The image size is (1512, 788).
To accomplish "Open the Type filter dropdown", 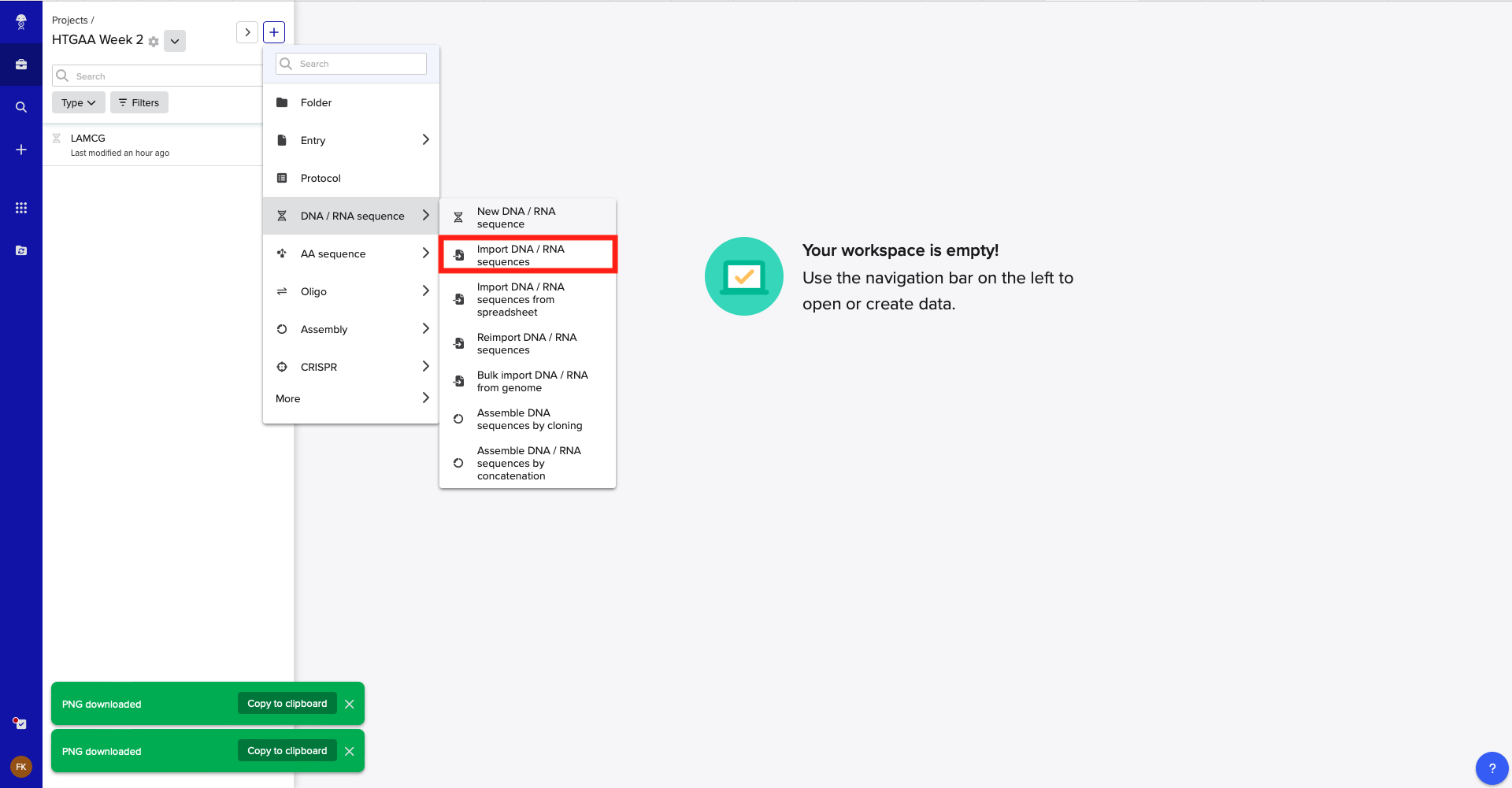I will click(x=78, y=103).
